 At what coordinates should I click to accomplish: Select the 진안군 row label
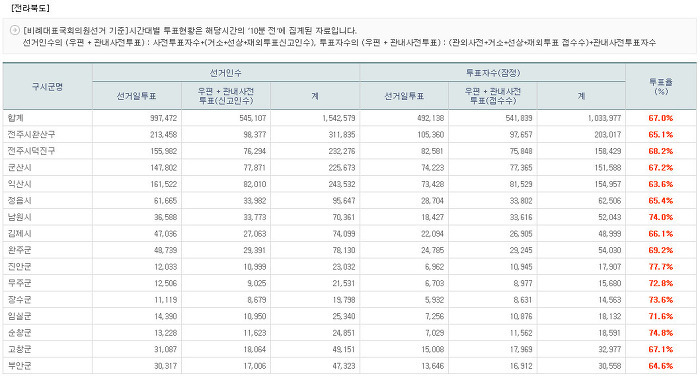click(x=20, y=267)
